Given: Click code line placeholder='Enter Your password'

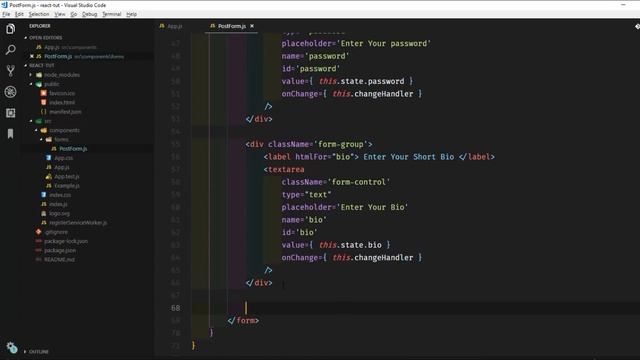Looking at the screenshot, I should click(356, 43).
